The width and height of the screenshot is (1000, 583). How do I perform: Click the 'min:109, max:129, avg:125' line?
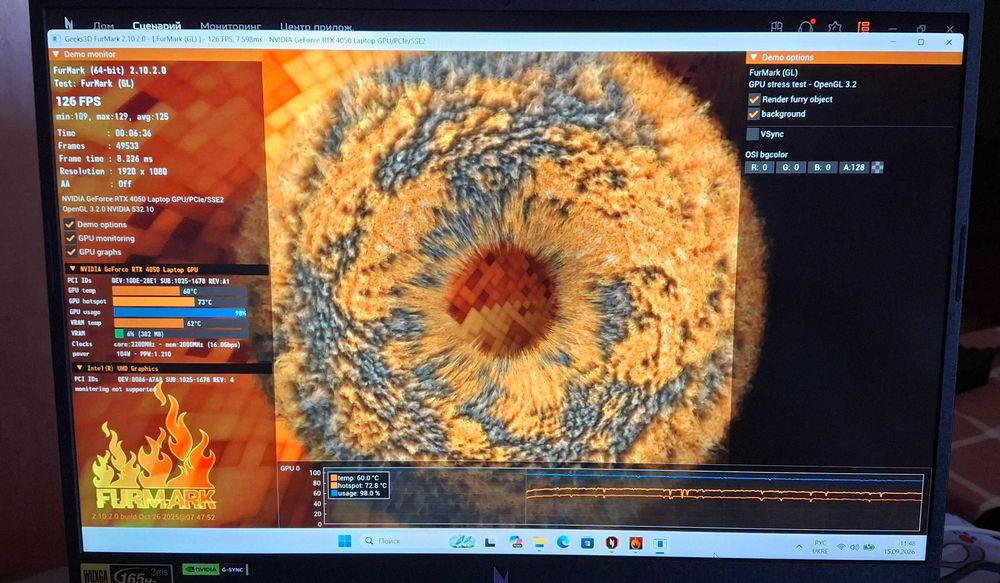pos(112,117)
